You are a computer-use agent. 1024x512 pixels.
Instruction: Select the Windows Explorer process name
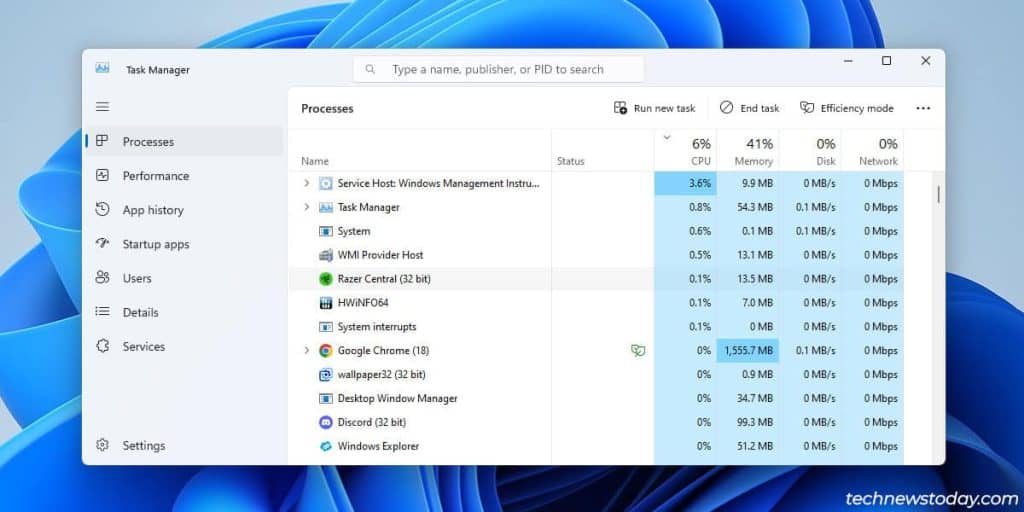click(378, 446)
